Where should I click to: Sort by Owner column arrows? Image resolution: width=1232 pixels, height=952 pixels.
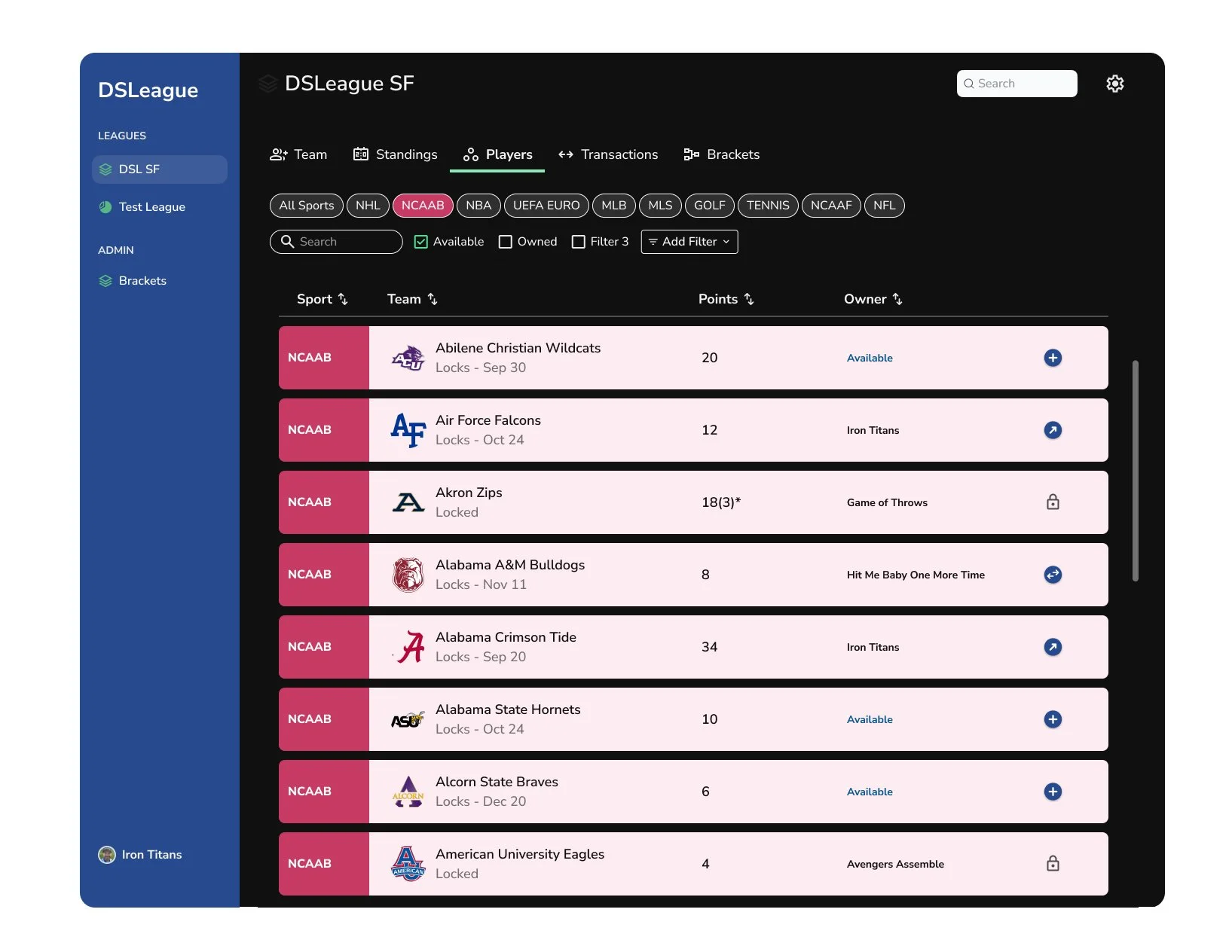click(897, 299)
